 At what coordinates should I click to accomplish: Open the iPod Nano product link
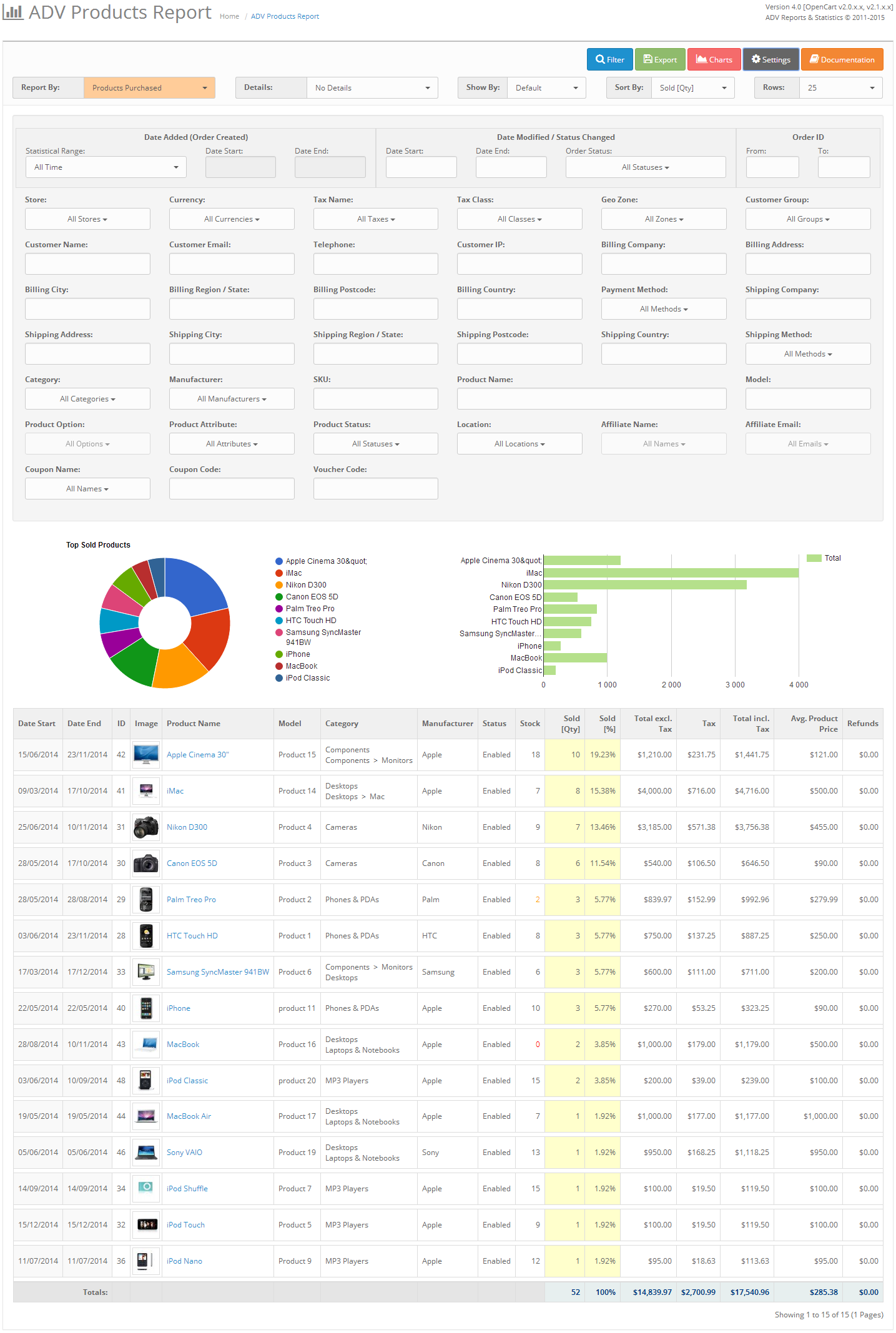184,1261
